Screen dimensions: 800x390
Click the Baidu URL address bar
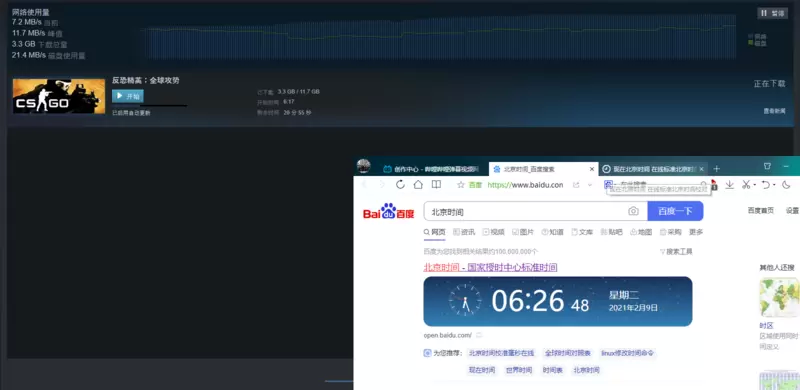526,185
